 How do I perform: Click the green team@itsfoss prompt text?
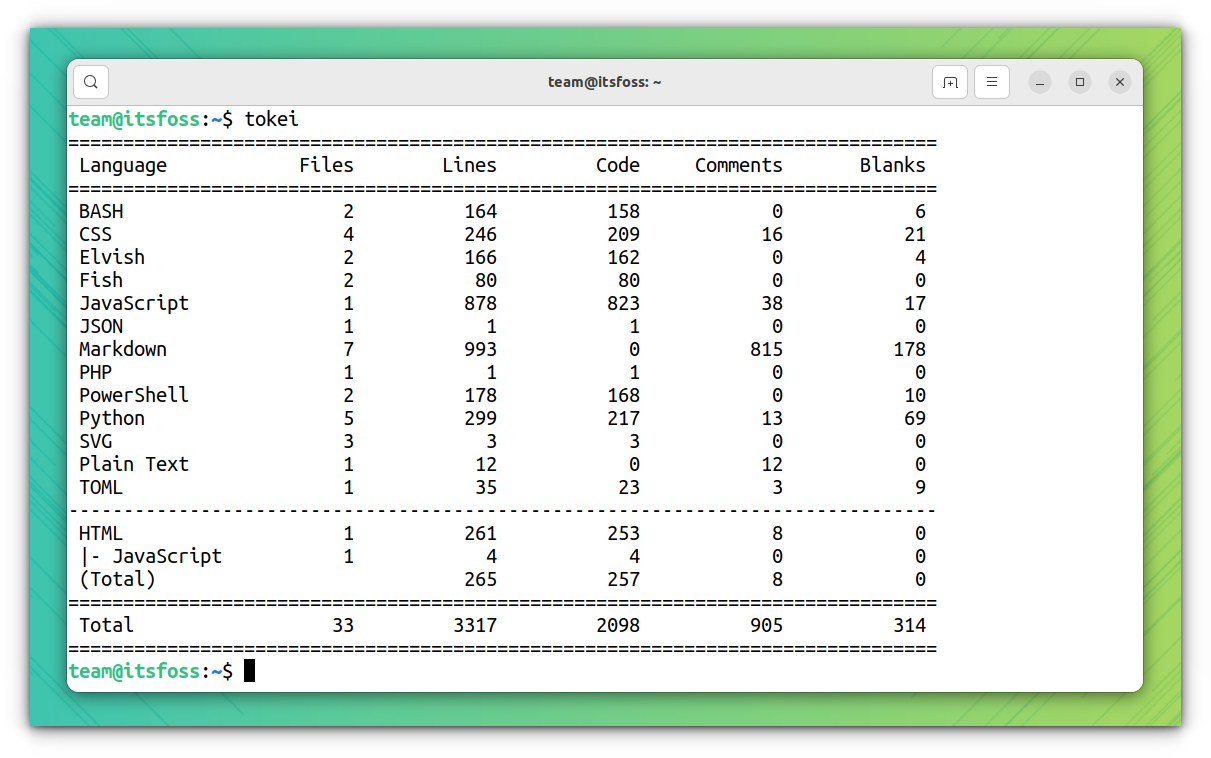[135, 118]
